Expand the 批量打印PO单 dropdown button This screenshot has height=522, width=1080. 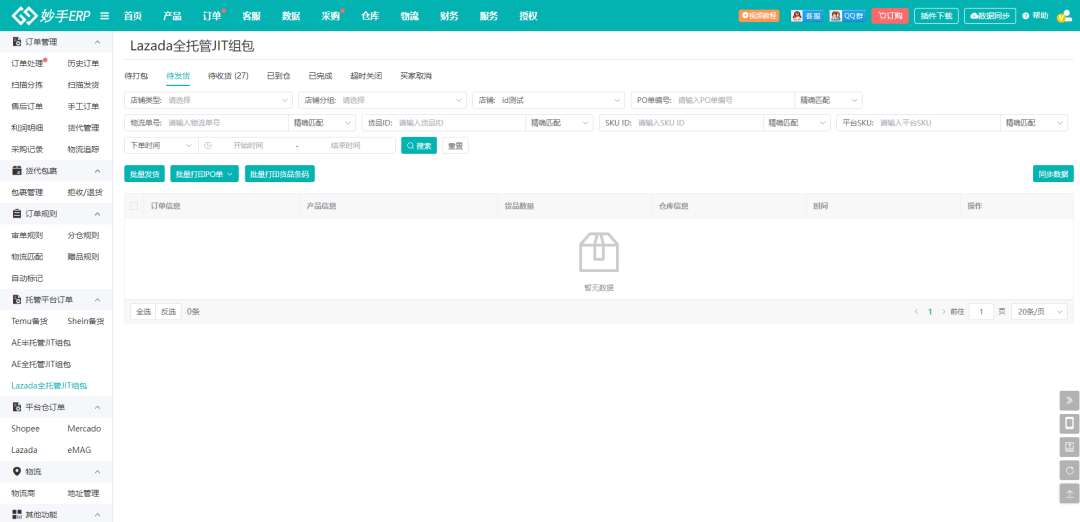pyautogui.click(x=204, y=174)
